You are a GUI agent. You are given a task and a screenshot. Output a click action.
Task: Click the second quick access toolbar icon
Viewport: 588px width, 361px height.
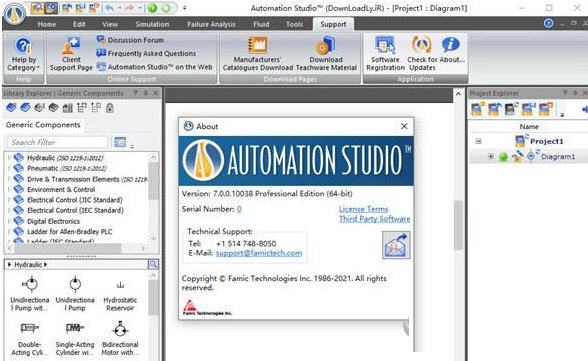pos(51,8)
